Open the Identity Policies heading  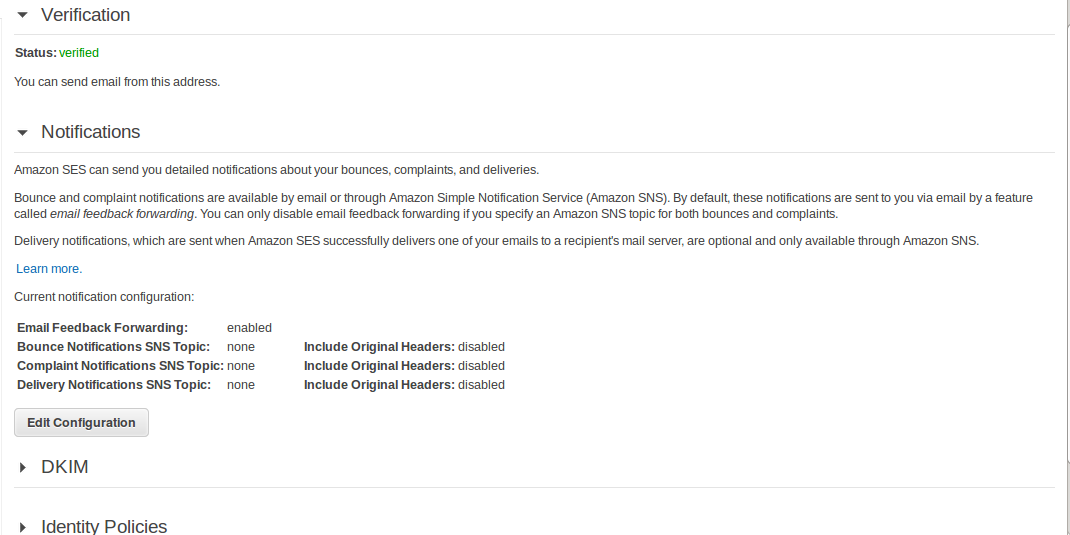point(104,526)
